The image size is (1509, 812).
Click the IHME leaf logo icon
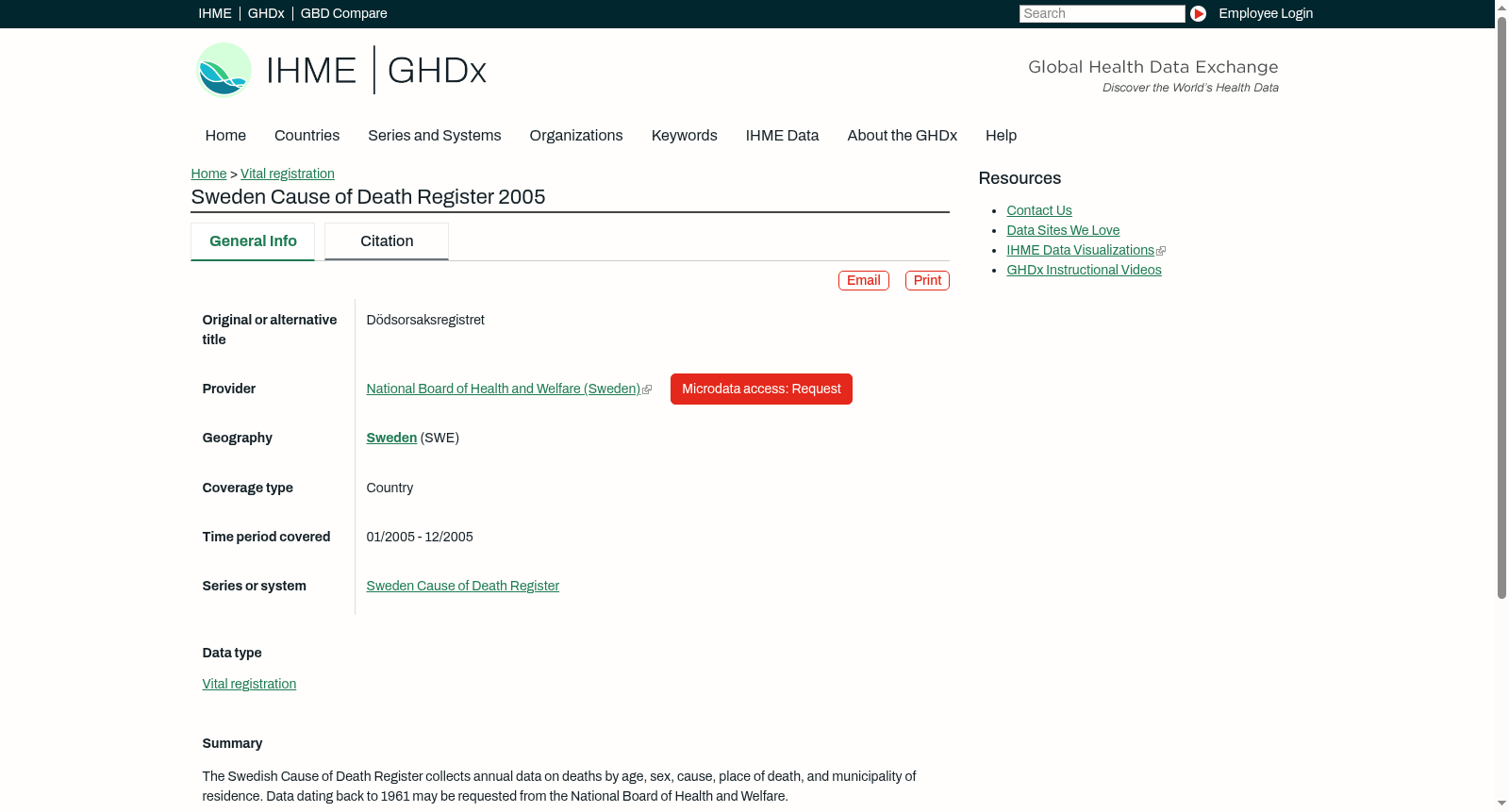point(224,70)
